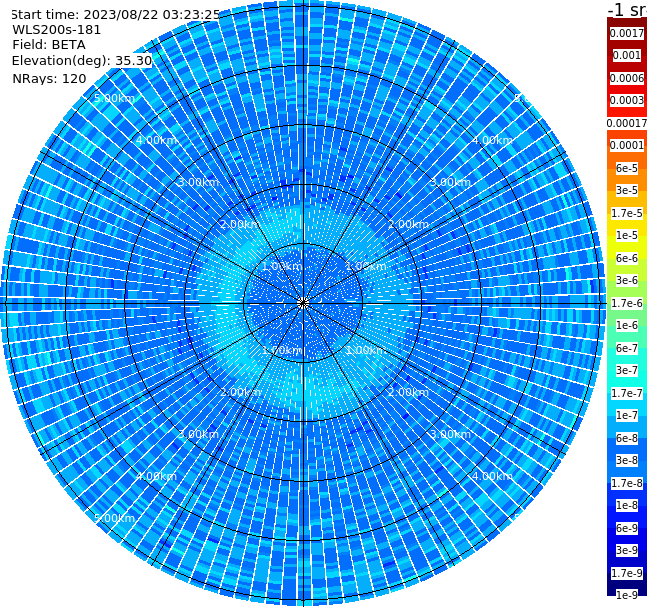
Task: Click the 0.0006 colorbar label
Action: (x=627, y=78)
